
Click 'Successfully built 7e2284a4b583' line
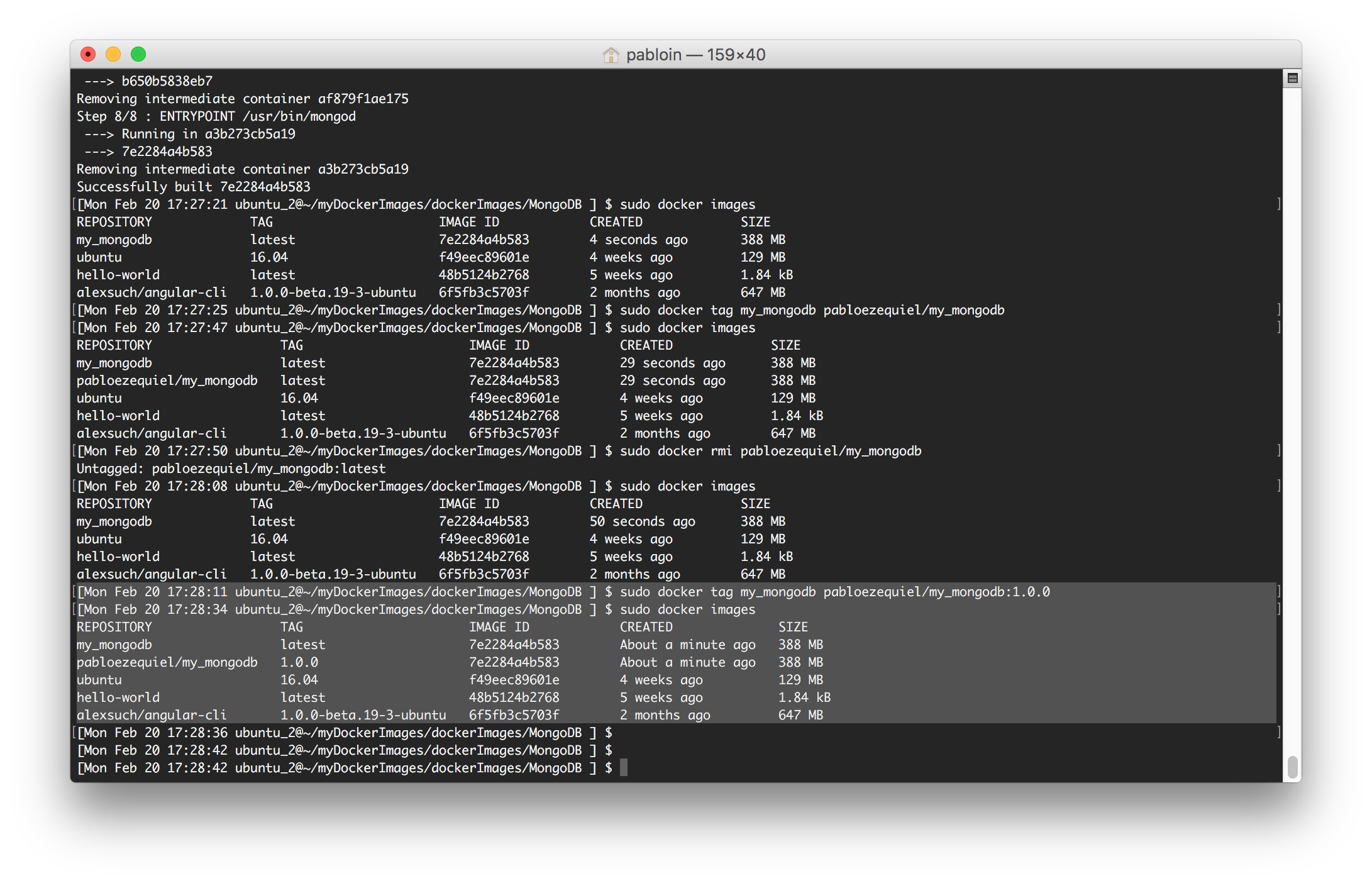pyautogui.click(x=194, y=187)
